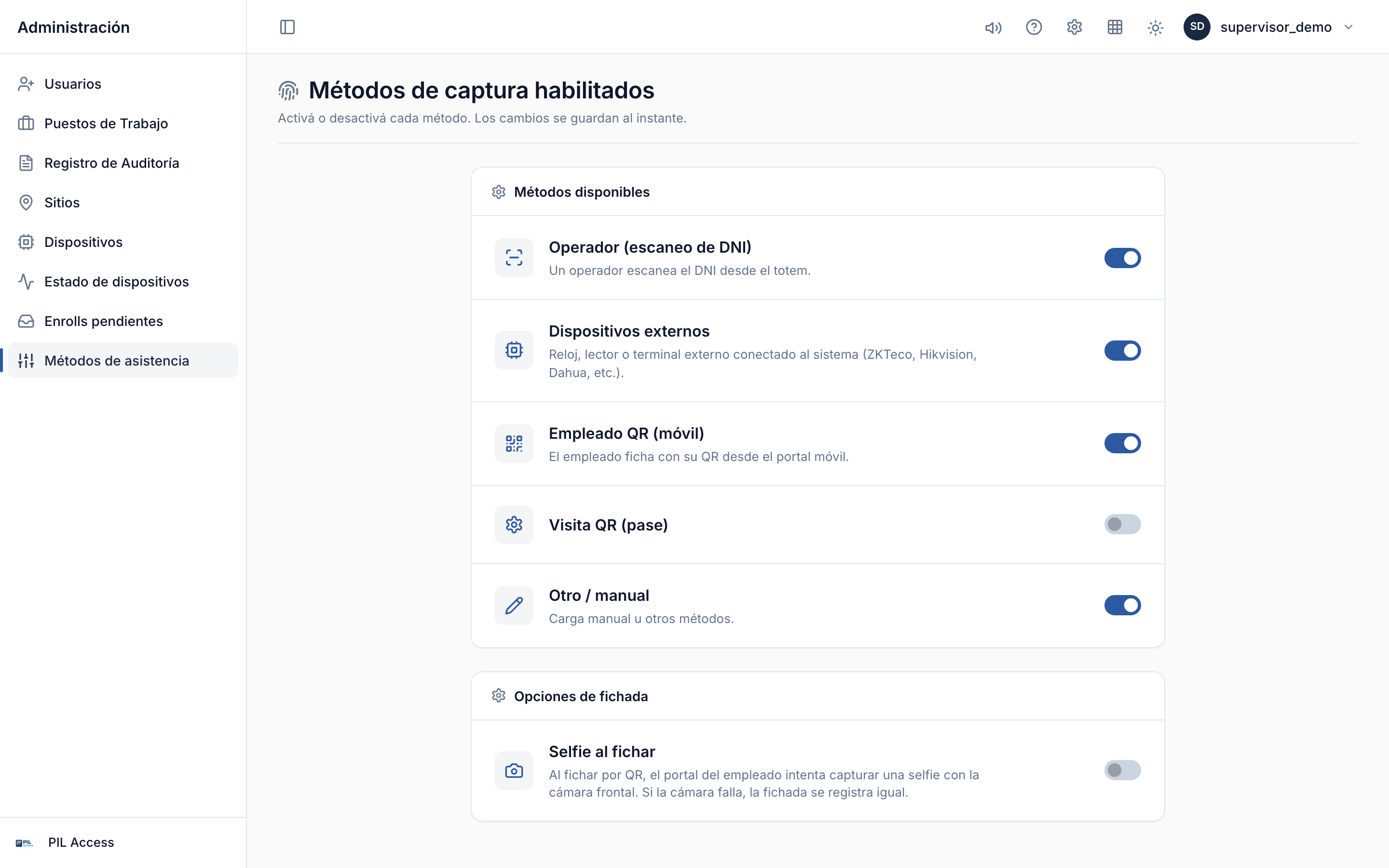The height and width of the screenshot is (868, 1389).
Task: Click the Otro / manual label
Action: [x=599, y=596]
